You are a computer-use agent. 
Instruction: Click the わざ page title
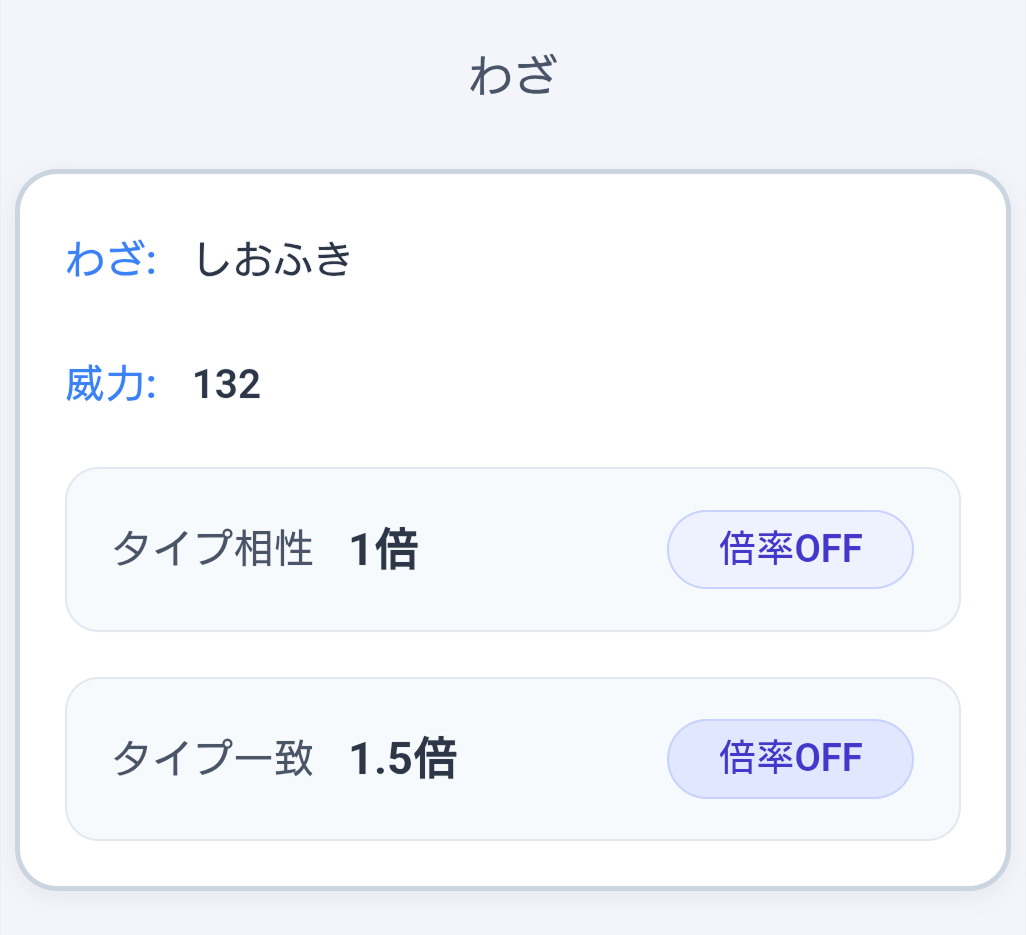point(513,74)
